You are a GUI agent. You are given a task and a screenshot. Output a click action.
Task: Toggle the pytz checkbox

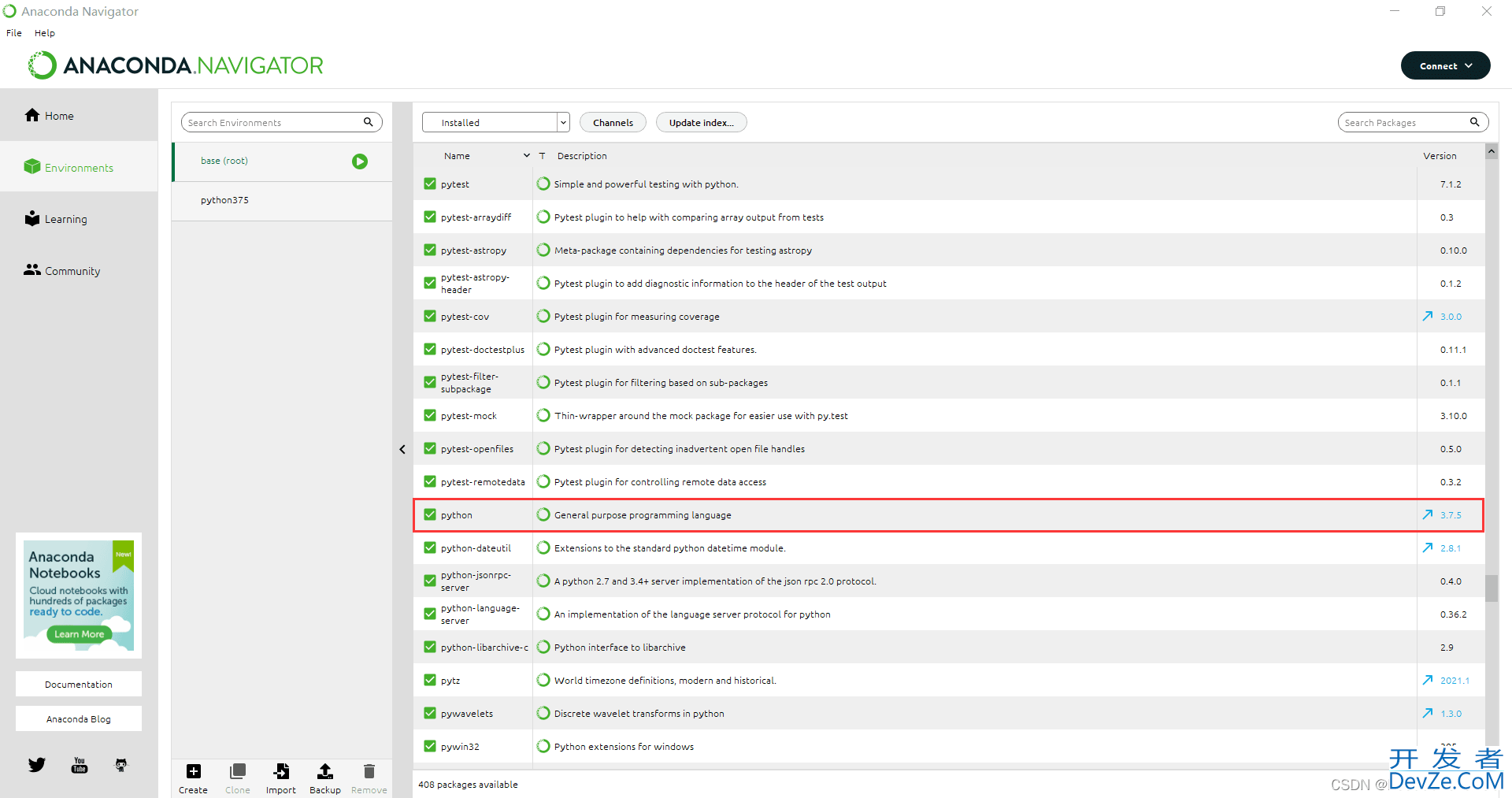pos(430,680)
